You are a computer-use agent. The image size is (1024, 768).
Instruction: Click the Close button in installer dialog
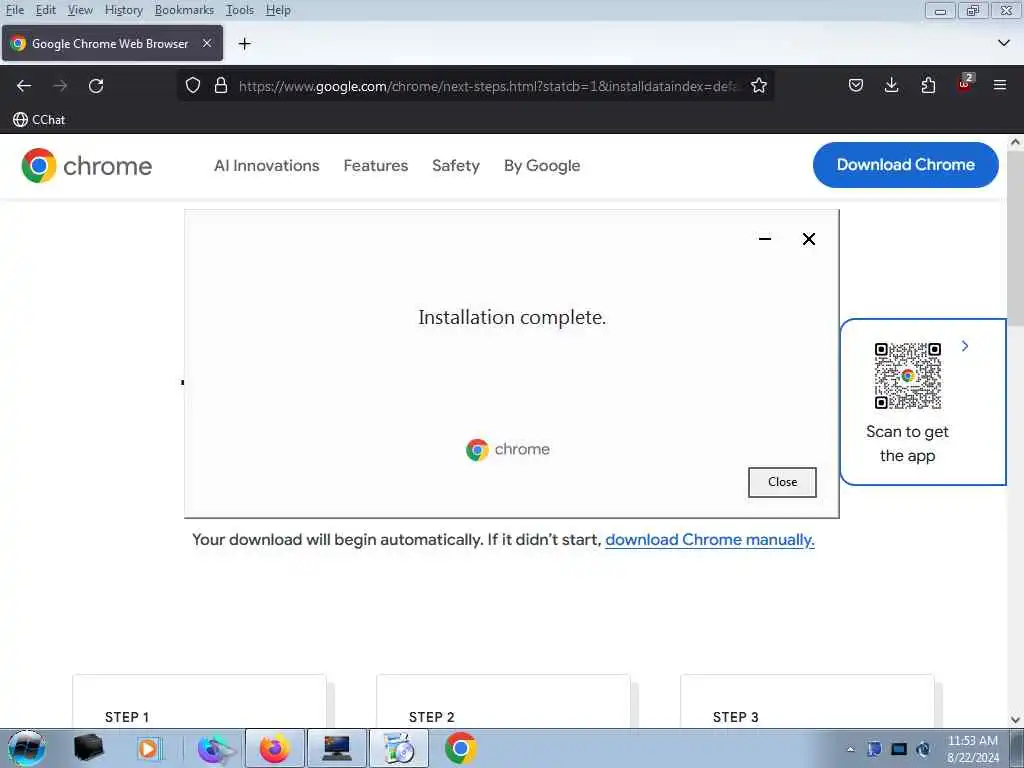point(782,482)
